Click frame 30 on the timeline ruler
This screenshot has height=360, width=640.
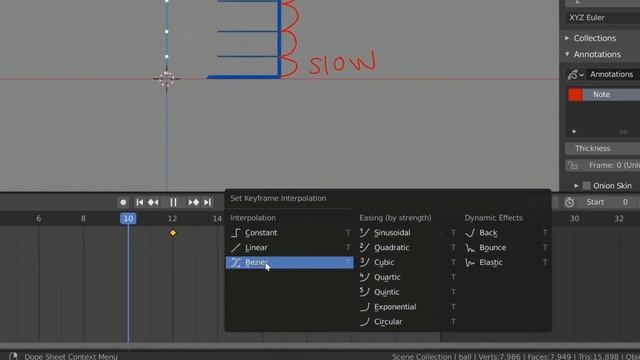574,218
